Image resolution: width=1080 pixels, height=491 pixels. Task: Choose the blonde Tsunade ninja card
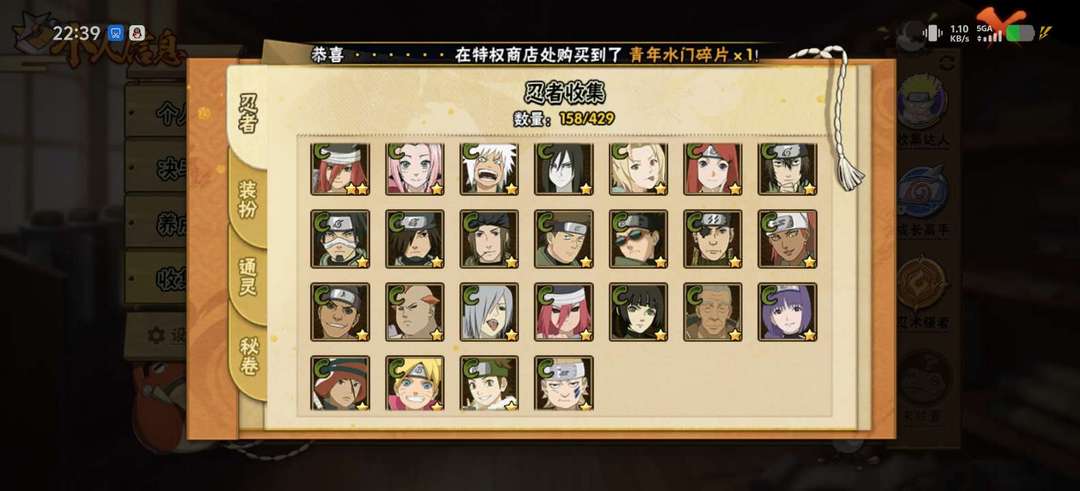point(638,169)
